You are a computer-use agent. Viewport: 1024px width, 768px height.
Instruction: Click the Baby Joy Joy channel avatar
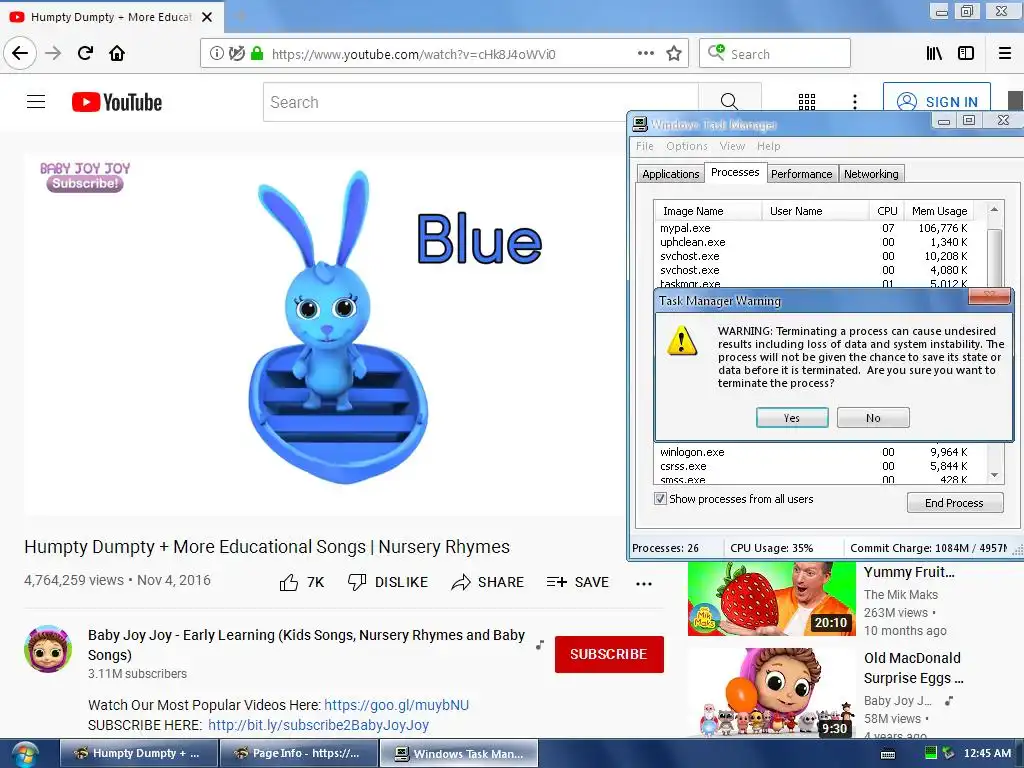click(x=48, y=648)
